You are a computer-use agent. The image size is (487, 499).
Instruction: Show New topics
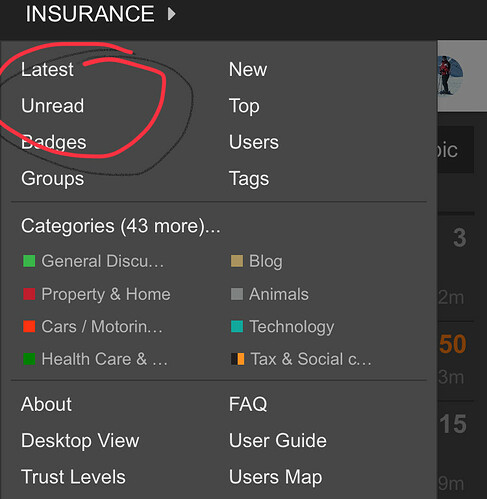click(x=248, y=69)
